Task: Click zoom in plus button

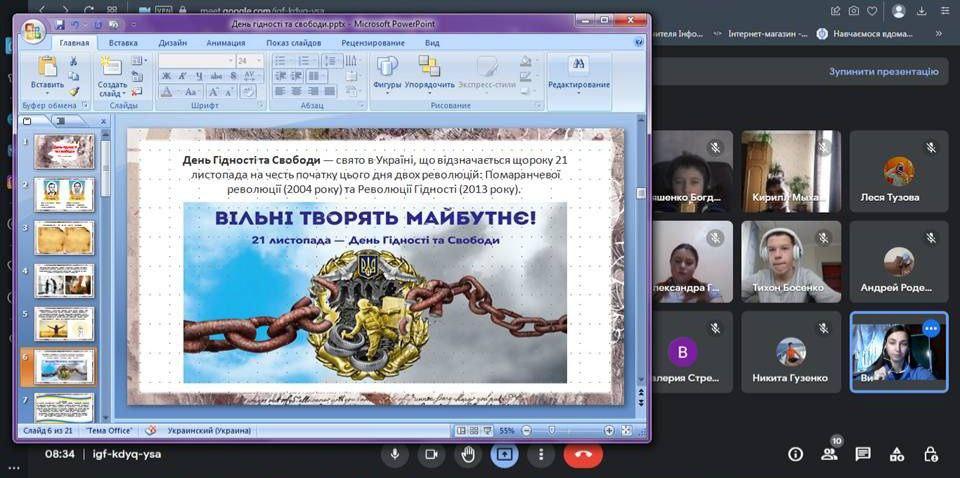Action: 609,431
